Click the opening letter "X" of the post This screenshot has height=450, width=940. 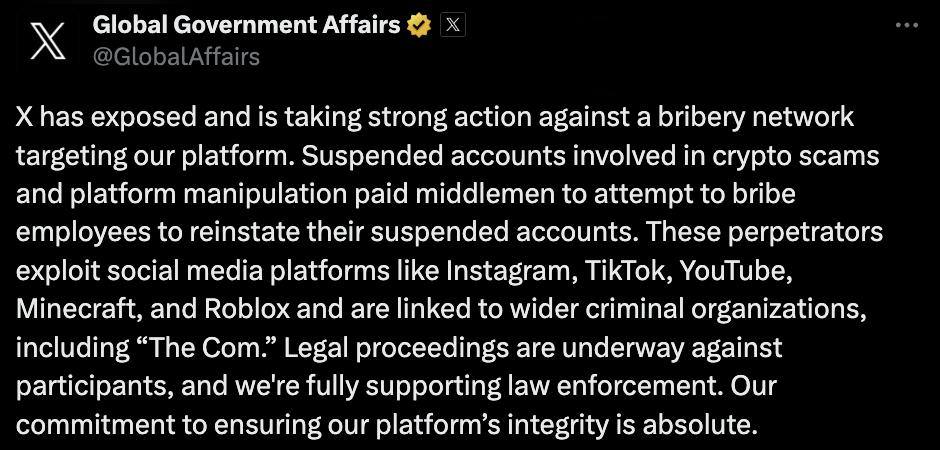coord(24,118)
